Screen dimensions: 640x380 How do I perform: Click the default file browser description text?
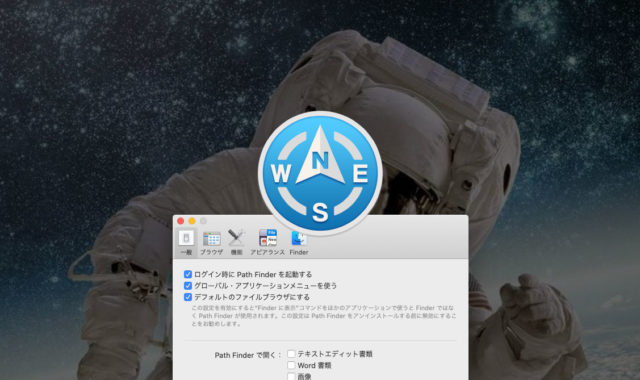click(x=324, y=316)
